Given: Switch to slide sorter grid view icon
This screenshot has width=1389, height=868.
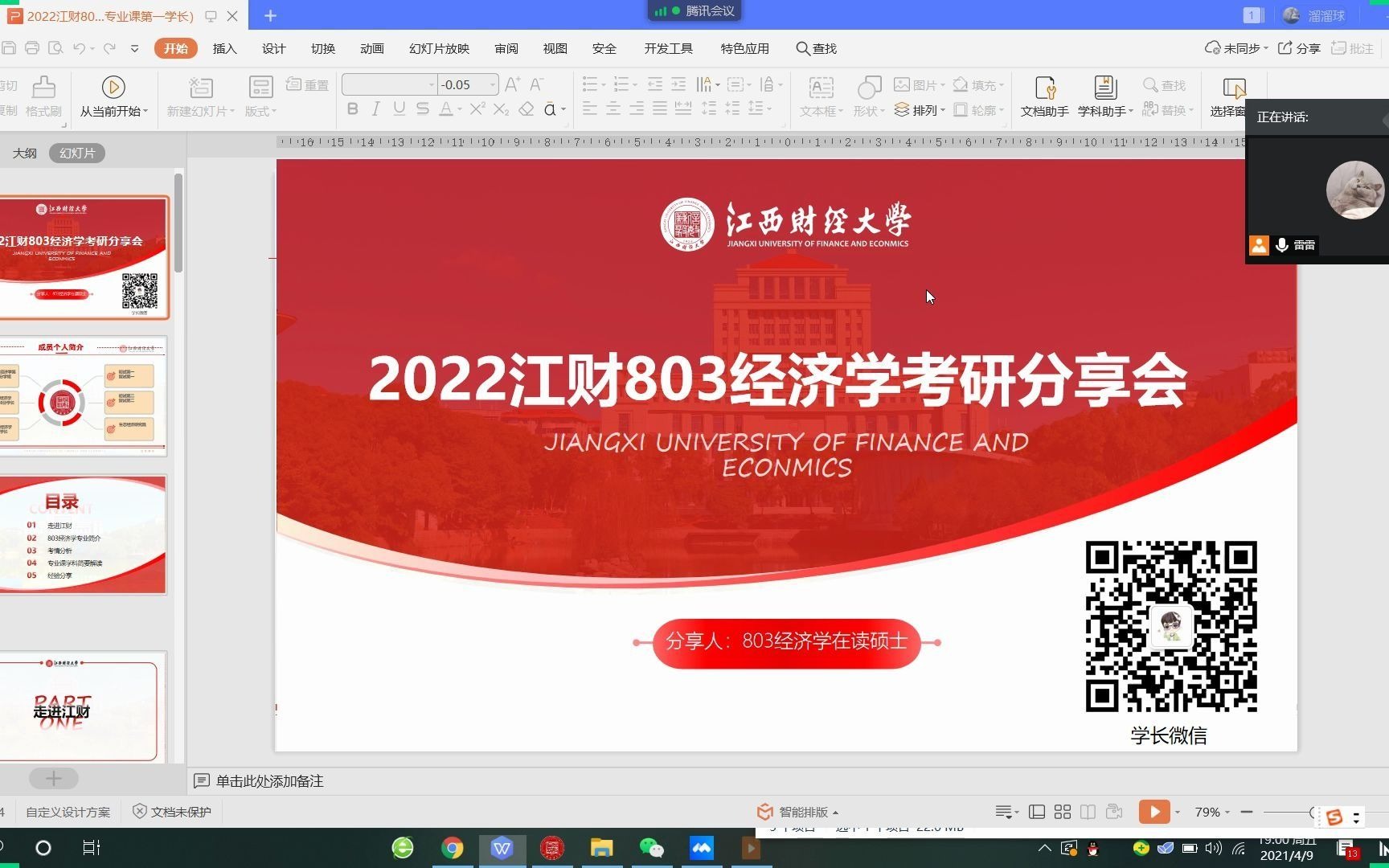Looking at the screenshot, I should (x=1063, y=812).
